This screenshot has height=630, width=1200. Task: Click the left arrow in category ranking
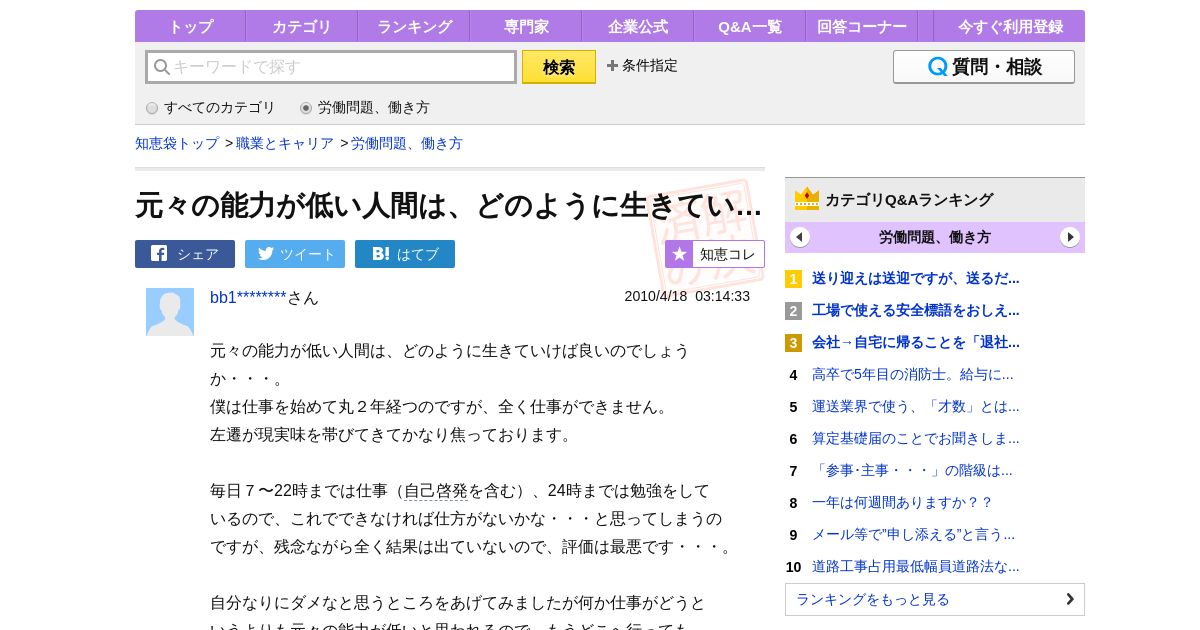click(800, 237)
